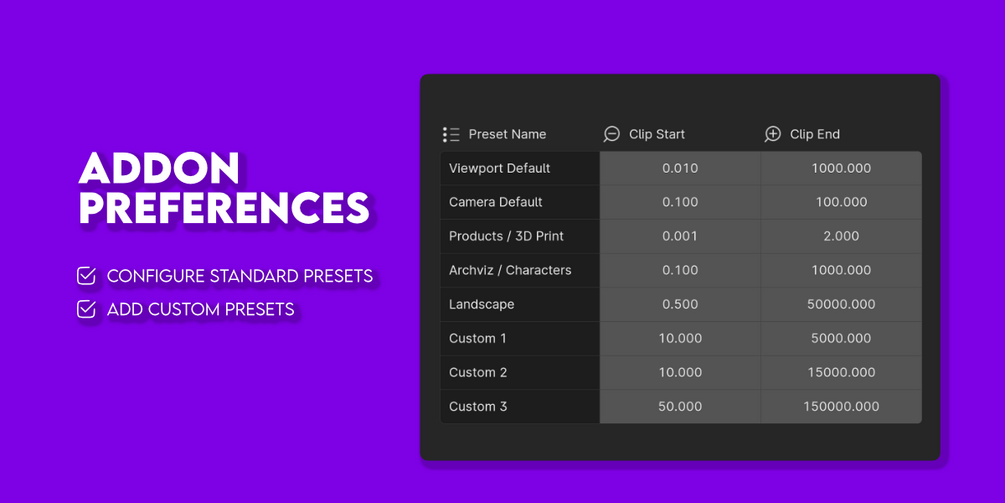Toggle the Configure Standard Presets checkbox
This screenshot has height=503, width=1005.
tap(87, 276)
